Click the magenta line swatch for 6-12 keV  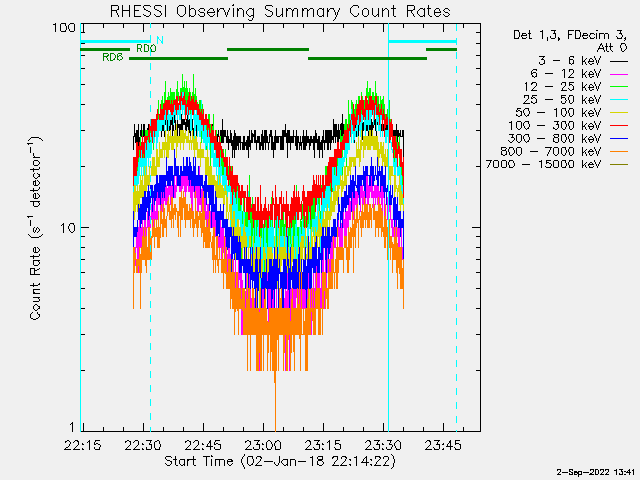619,74
